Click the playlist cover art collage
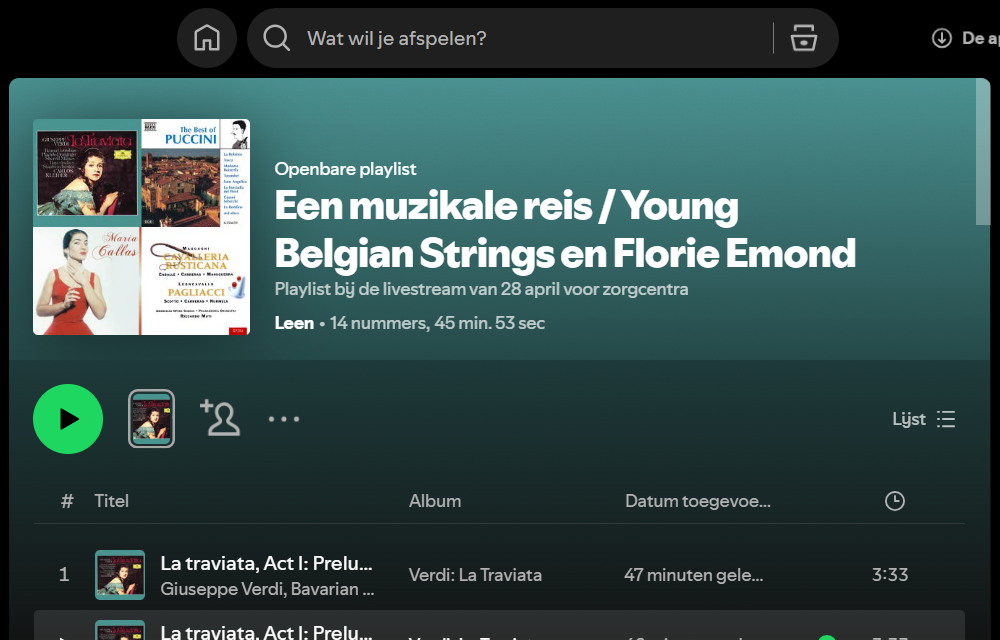 point(141,227)
